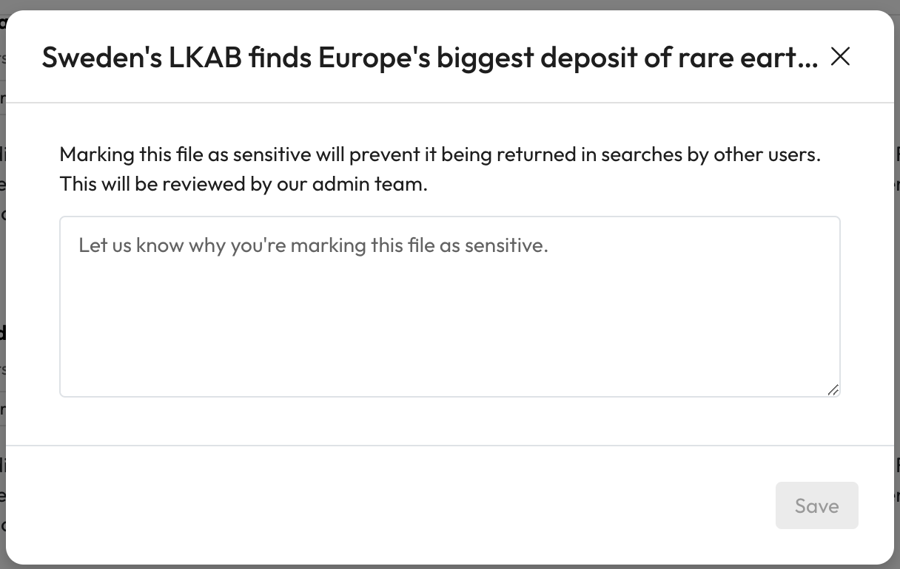Click the "Let us know why" placeholder text
Image resolution: width=900 pixels, height=569 pixels.
(x=313, y=245)
